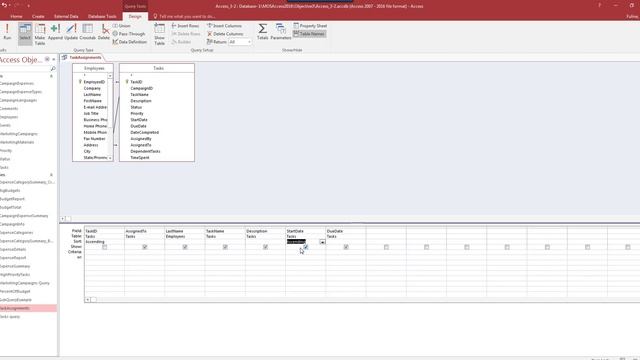Select Comments table in navigation pane
640x360 pixels.
9,109
